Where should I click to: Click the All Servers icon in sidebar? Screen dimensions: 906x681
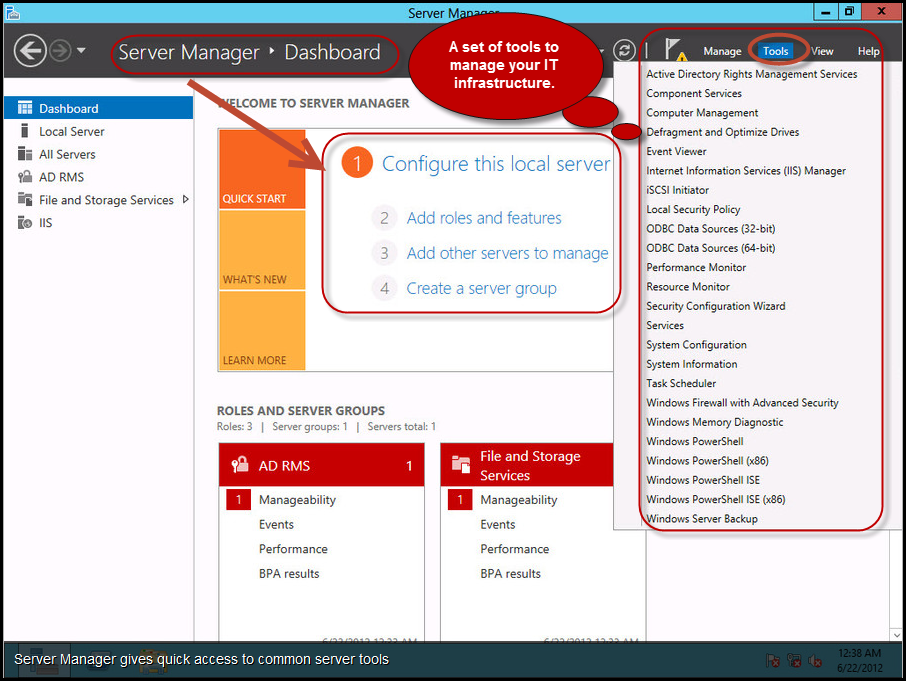[25, 154]
